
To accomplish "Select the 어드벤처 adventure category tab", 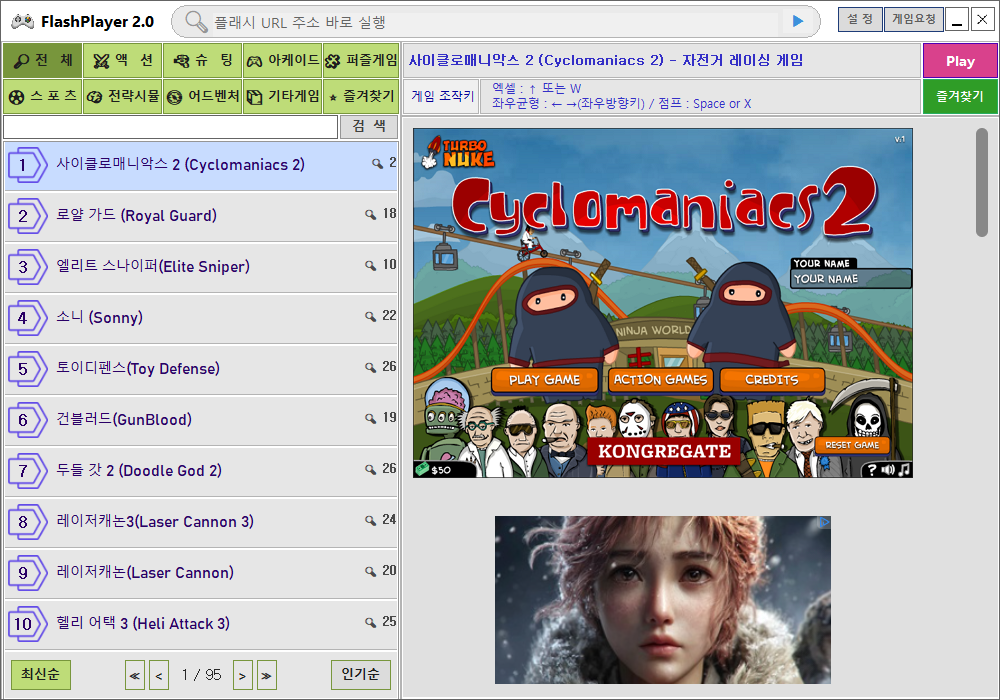I will click(x=203, y=96).
